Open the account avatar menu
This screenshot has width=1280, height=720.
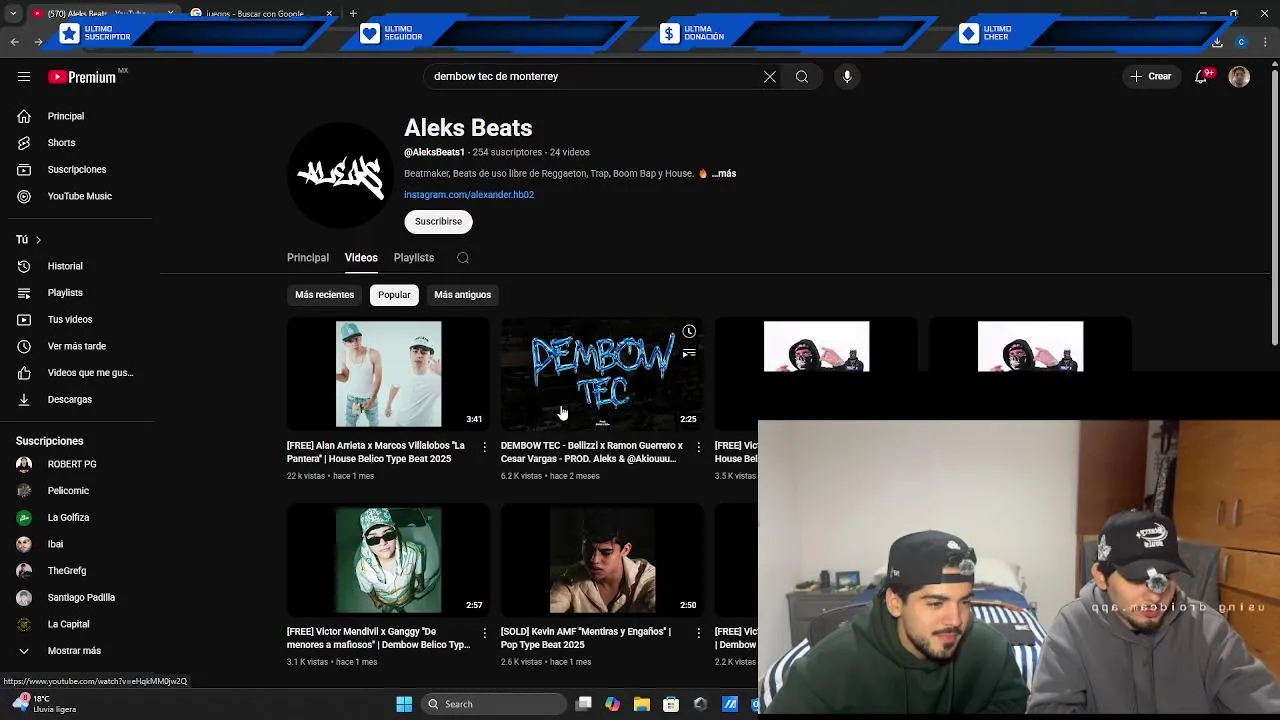(1239, 76)
